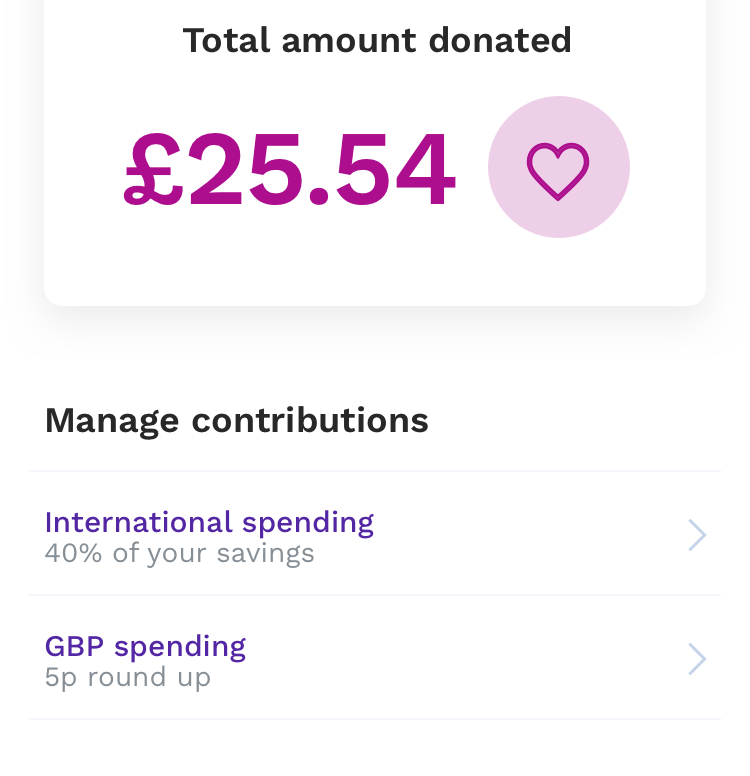Select the "40% of your savings" subtitle
Viewport: 750px width, 776px height.
pyautogui.click(x=179, y=553)
